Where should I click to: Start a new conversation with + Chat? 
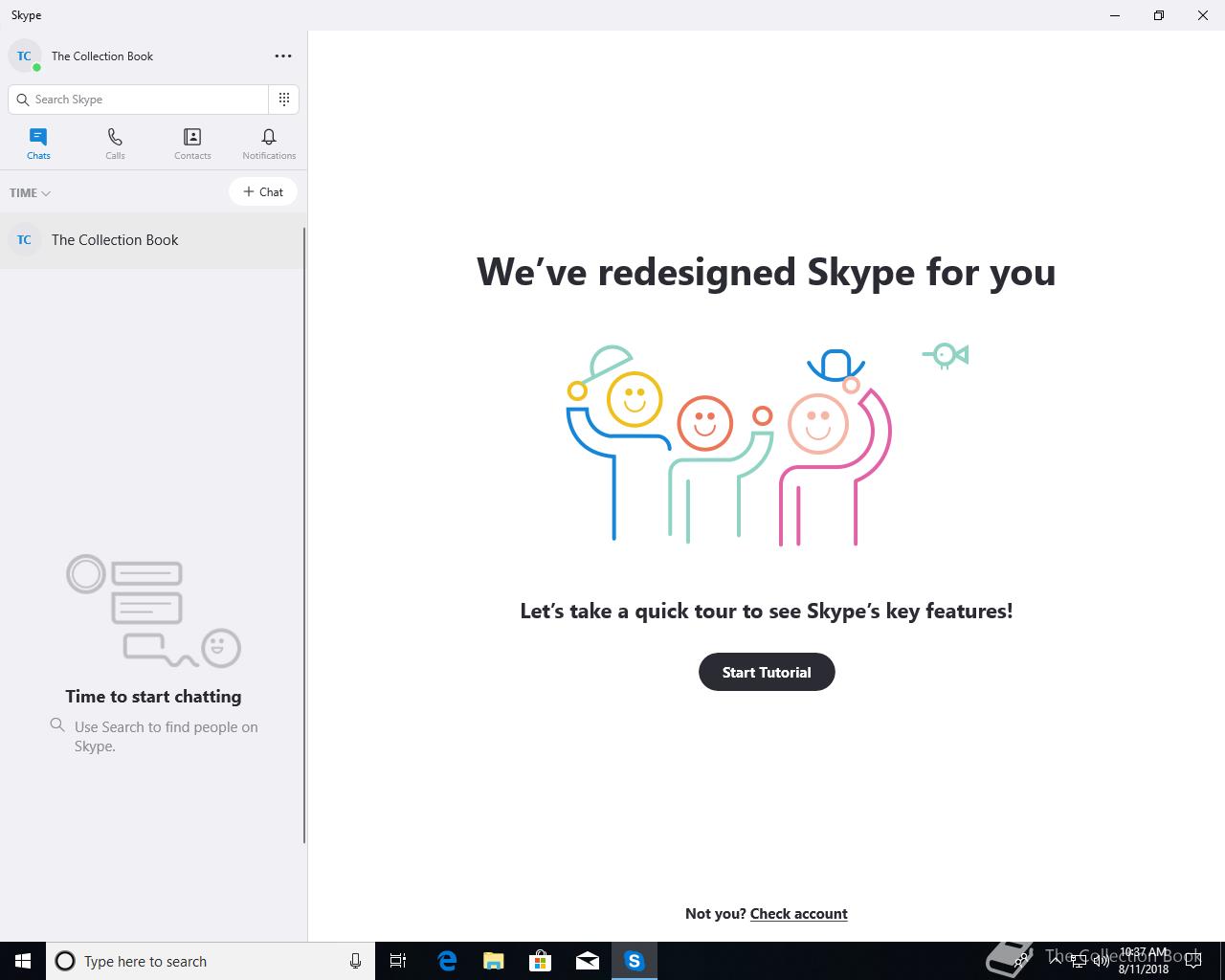(x=263, y=191)
